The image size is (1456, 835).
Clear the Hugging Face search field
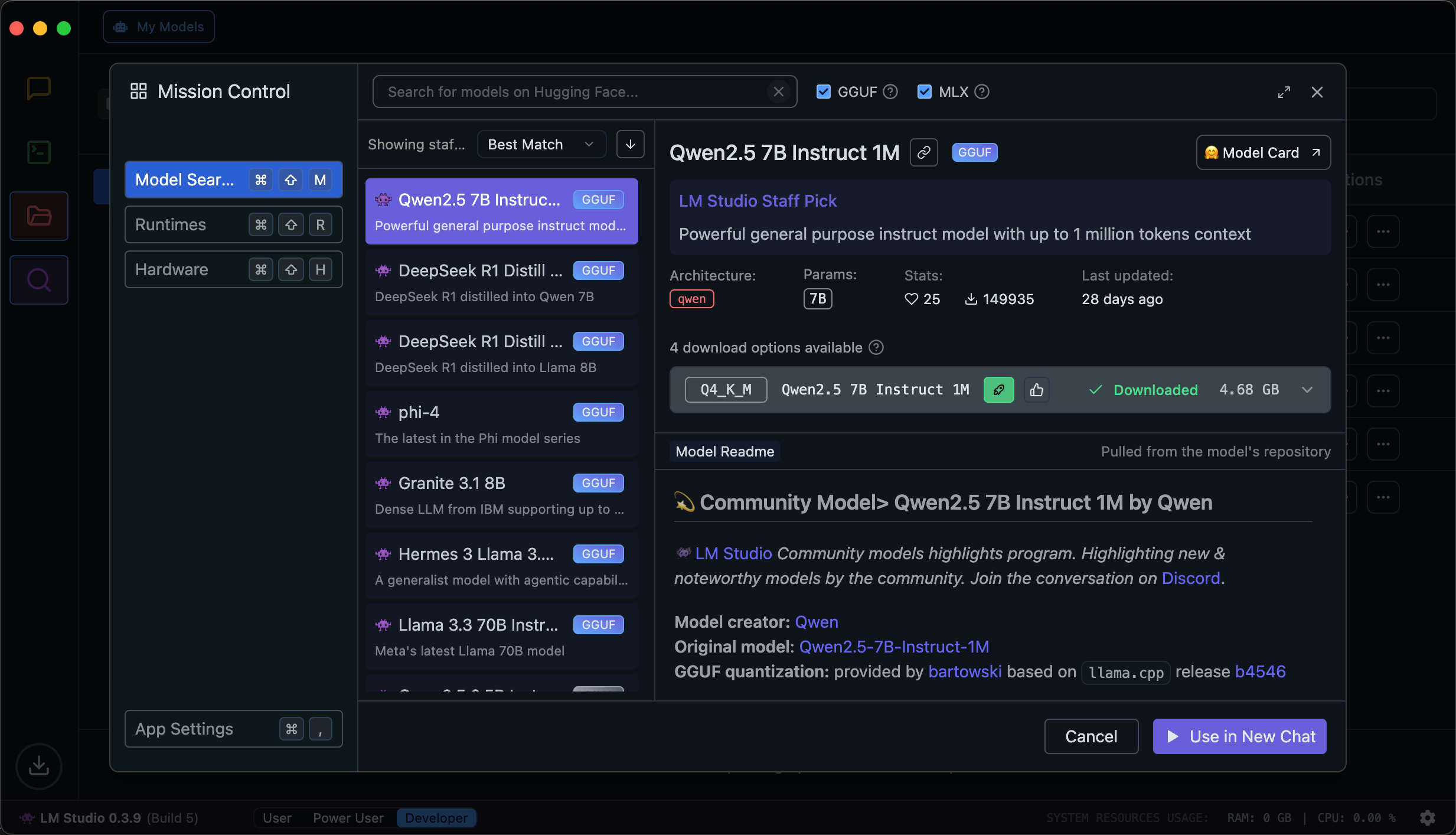[779, 92]
